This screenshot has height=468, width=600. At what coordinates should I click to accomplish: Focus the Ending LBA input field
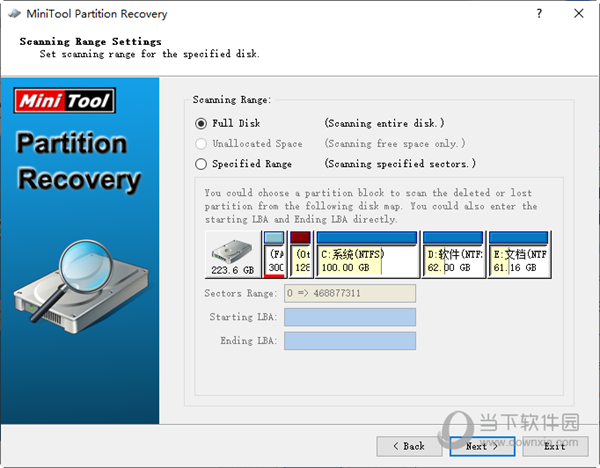pyautogui.click(x=350, y=341)
